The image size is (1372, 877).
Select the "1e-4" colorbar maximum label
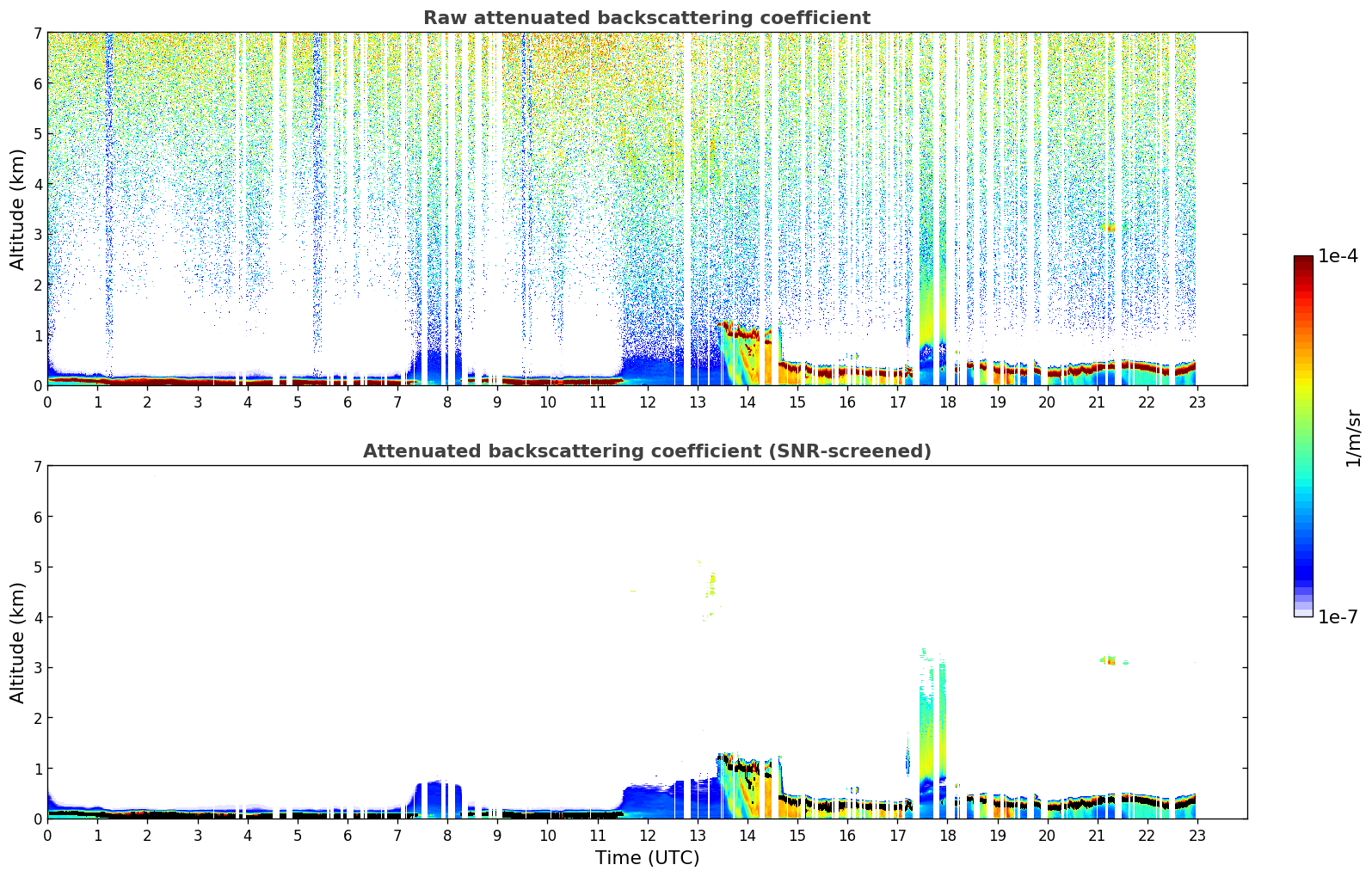click(x=1338, y=256)
